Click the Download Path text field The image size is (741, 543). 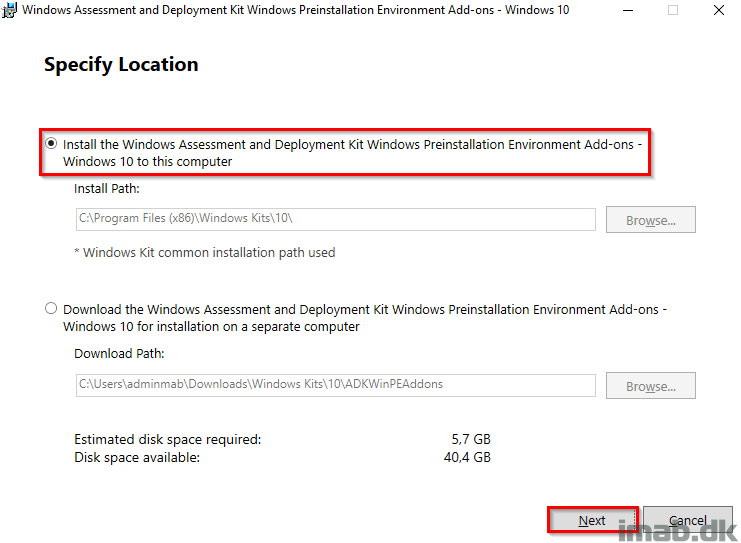pyautogui.click(x=336, y=385)
